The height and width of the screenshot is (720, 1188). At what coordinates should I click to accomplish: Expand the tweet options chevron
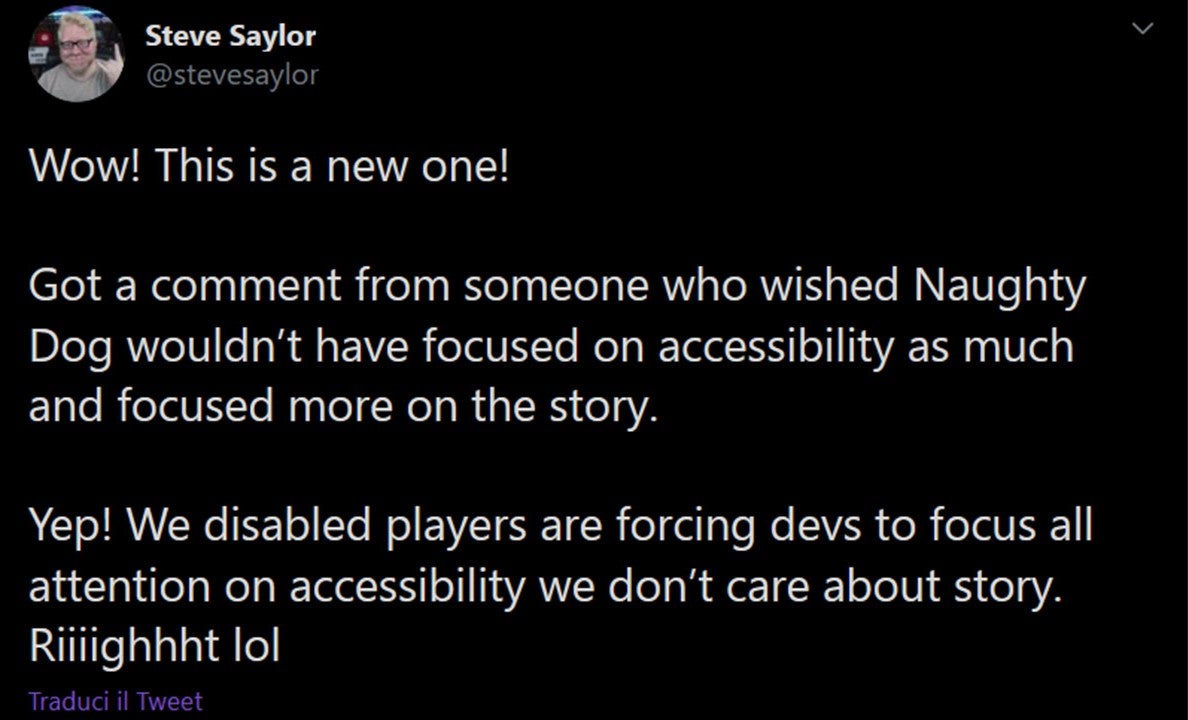(x=1141, y=29)
